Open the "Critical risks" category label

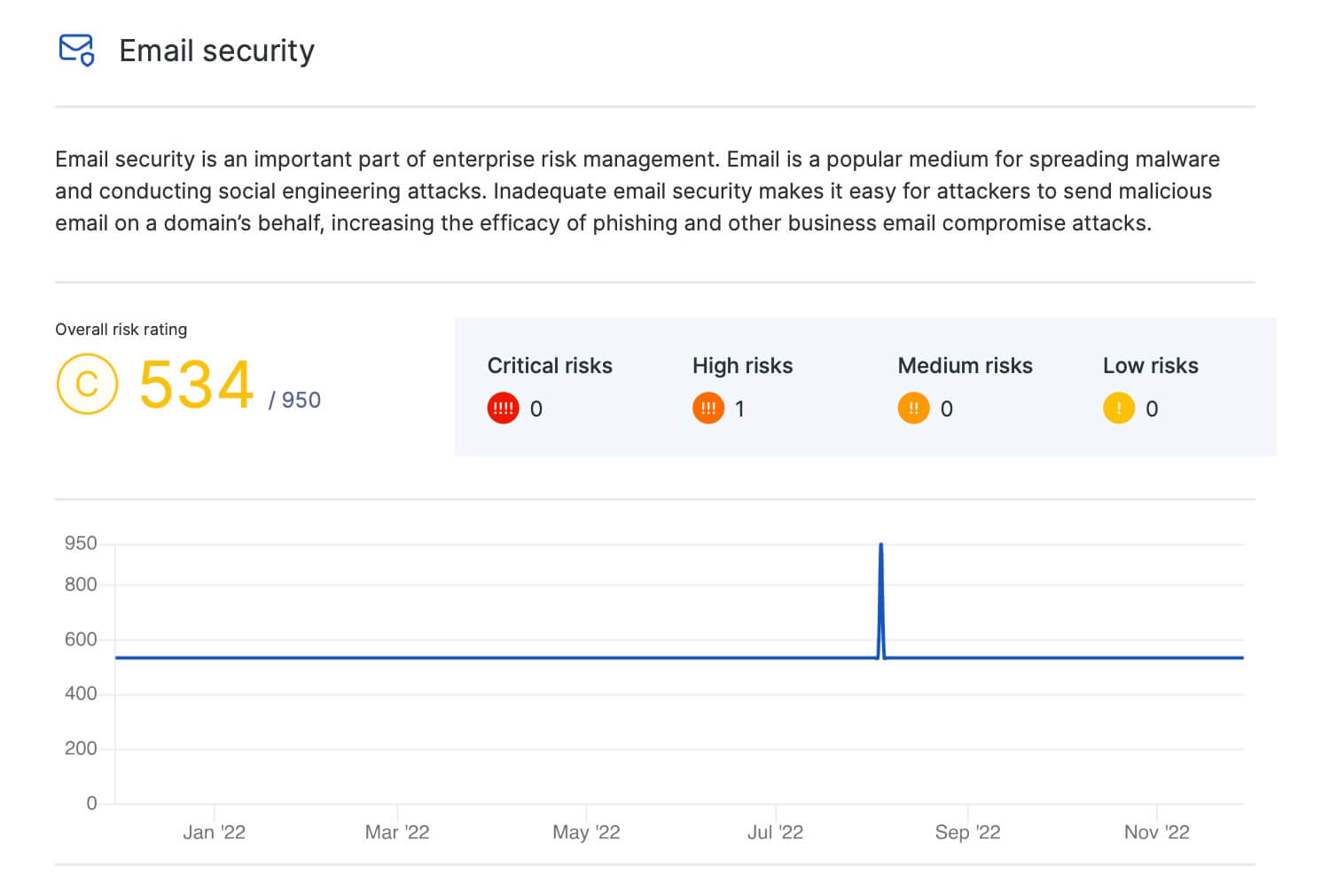(x=550, y=365)
